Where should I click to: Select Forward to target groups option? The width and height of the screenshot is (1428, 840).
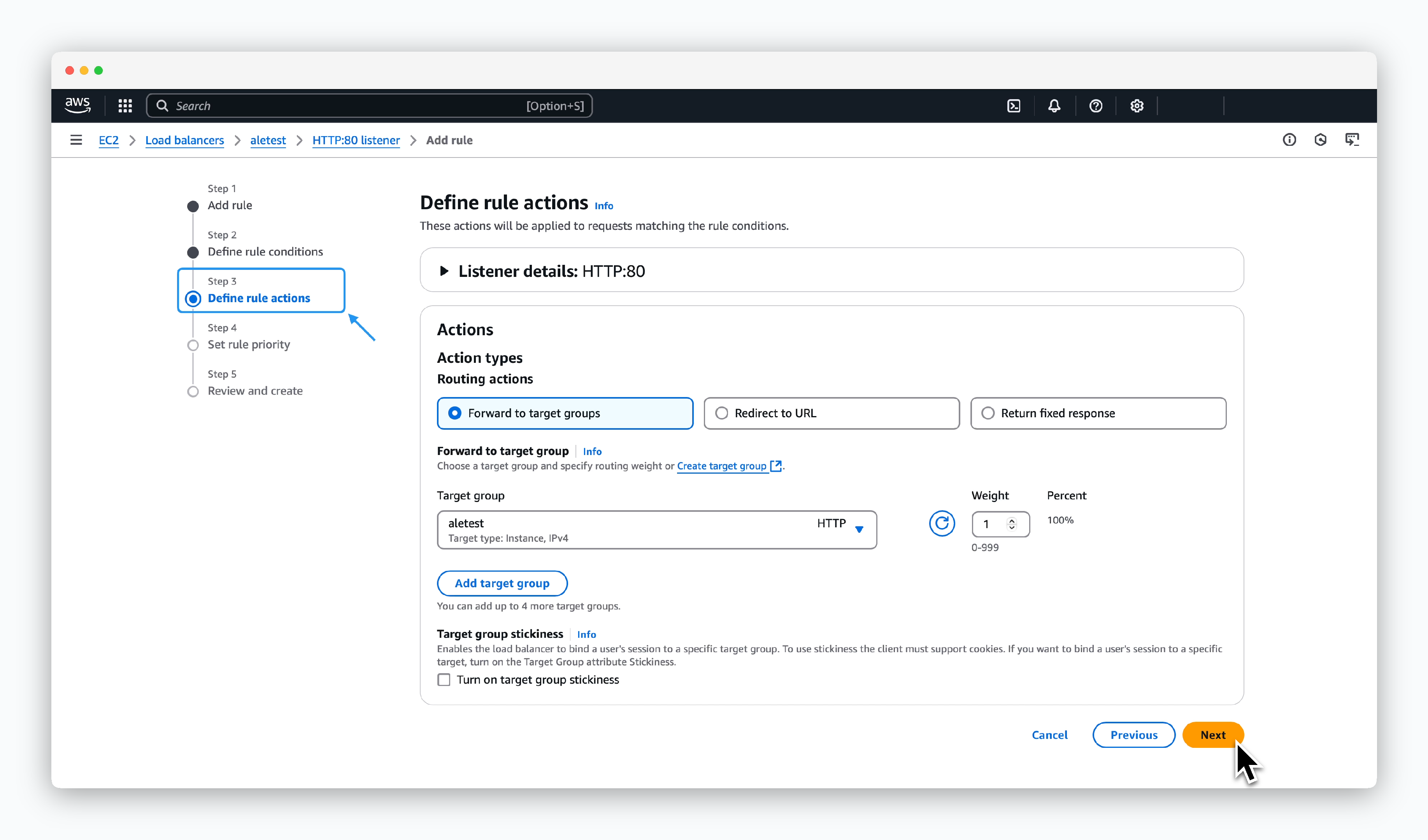click(x=565, y=413)
